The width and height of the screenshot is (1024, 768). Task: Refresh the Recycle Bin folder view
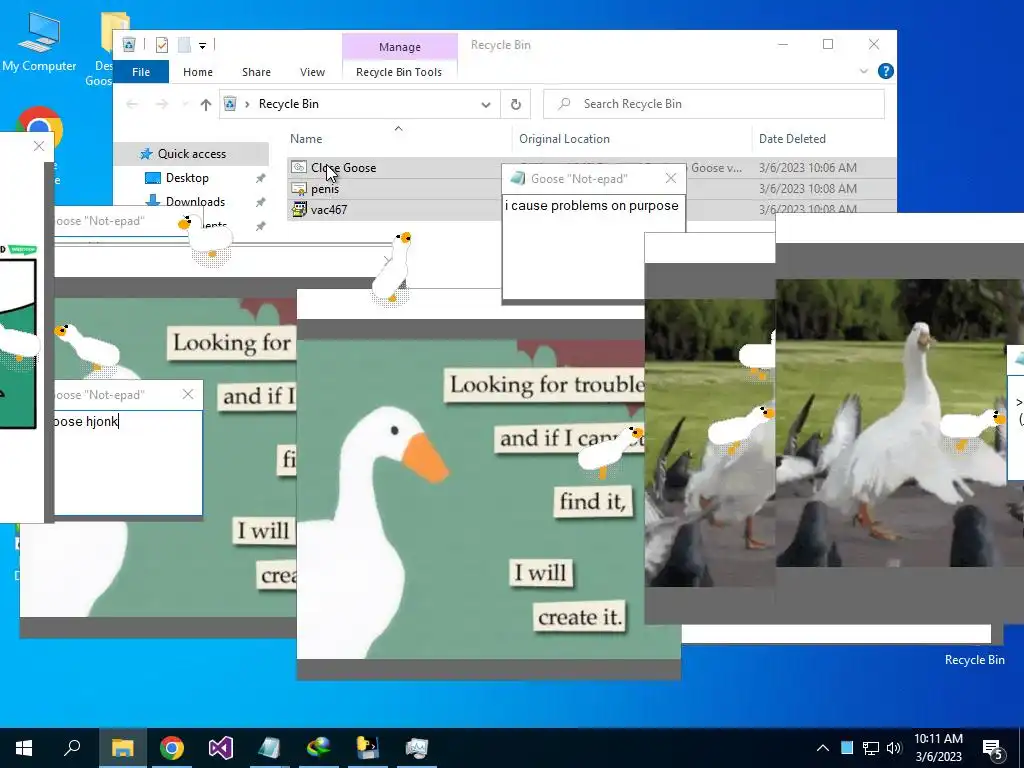coord(515,104)
